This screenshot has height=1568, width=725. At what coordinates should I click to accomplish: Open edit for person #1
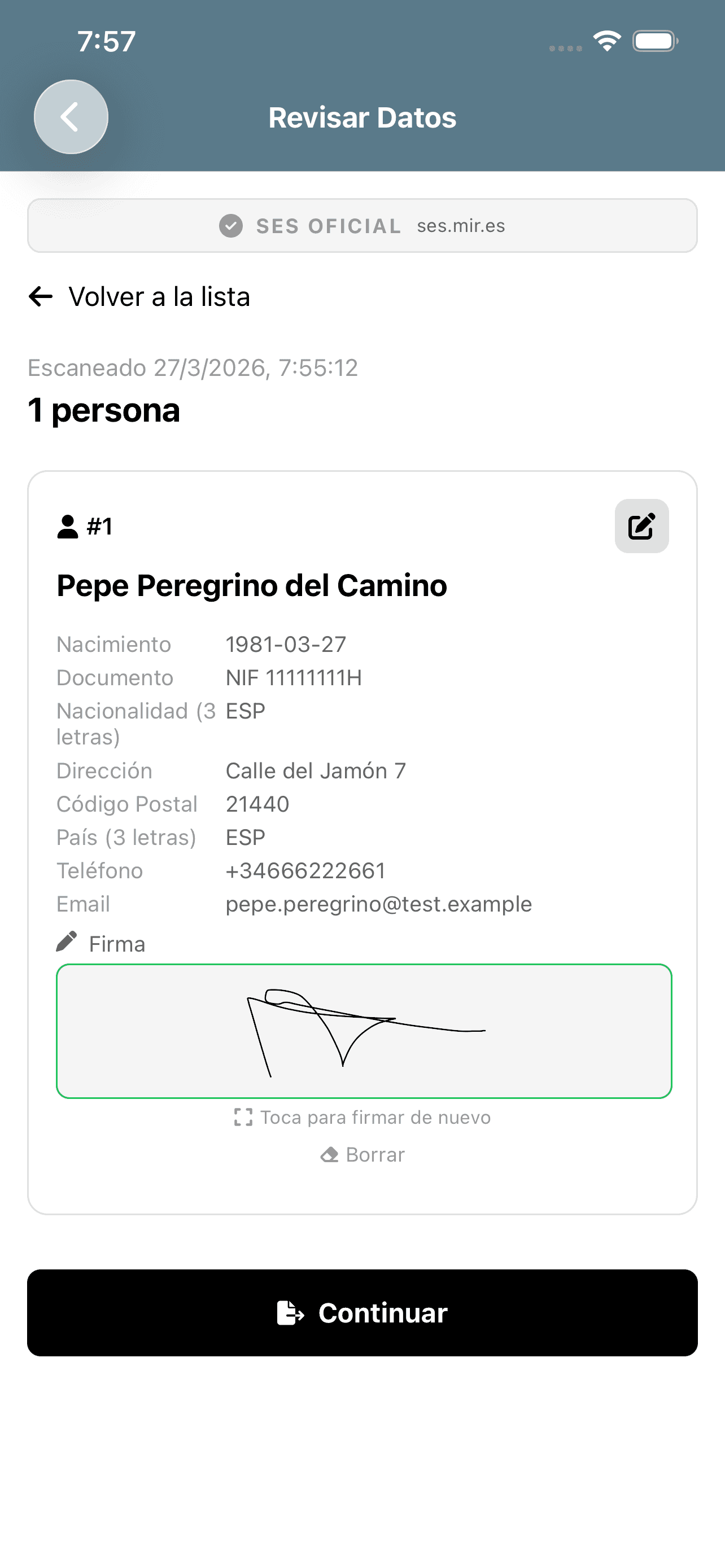(641, 526)
